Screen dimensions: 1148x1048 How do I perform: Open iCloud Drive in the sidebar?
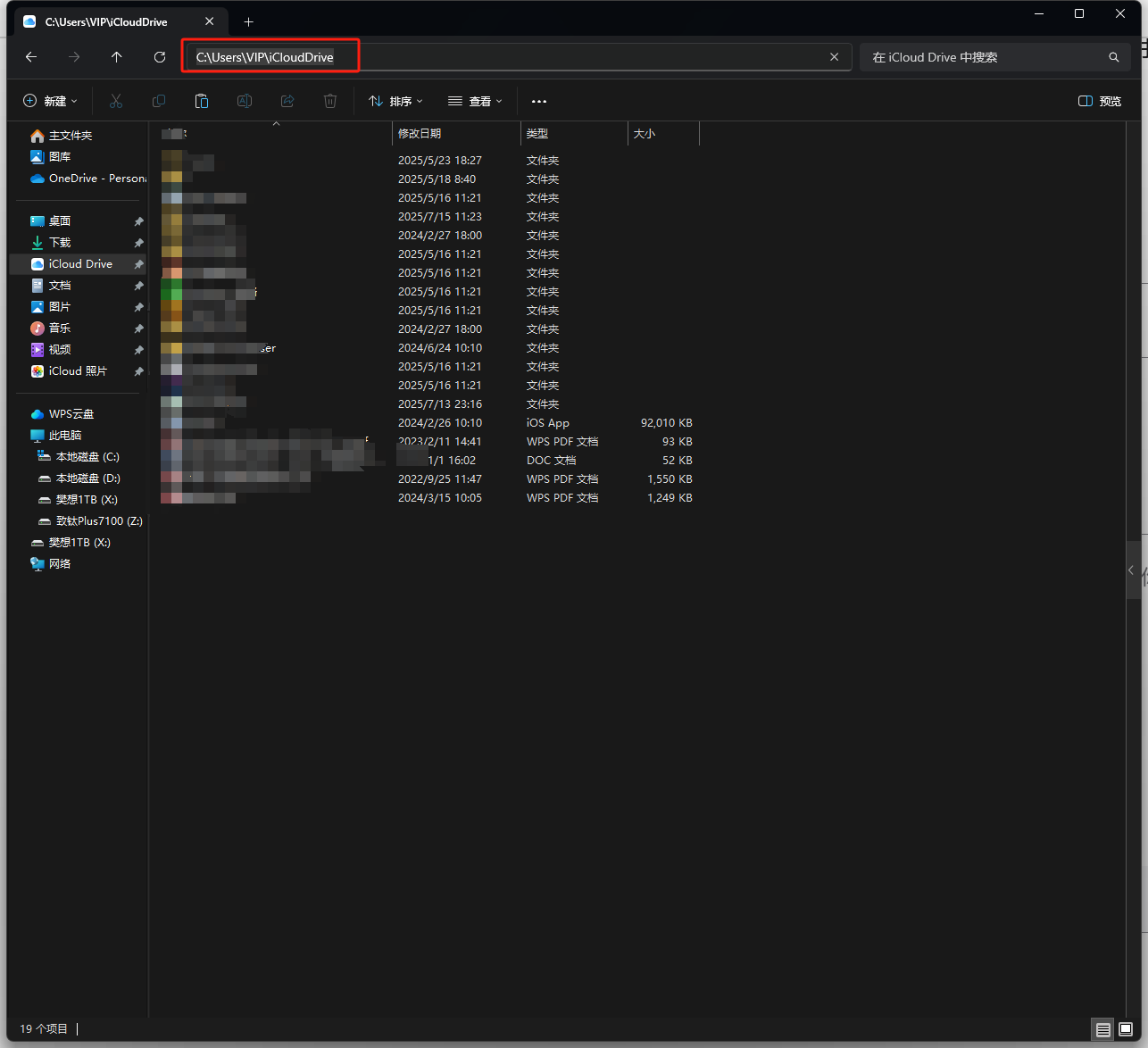point(80,264)
